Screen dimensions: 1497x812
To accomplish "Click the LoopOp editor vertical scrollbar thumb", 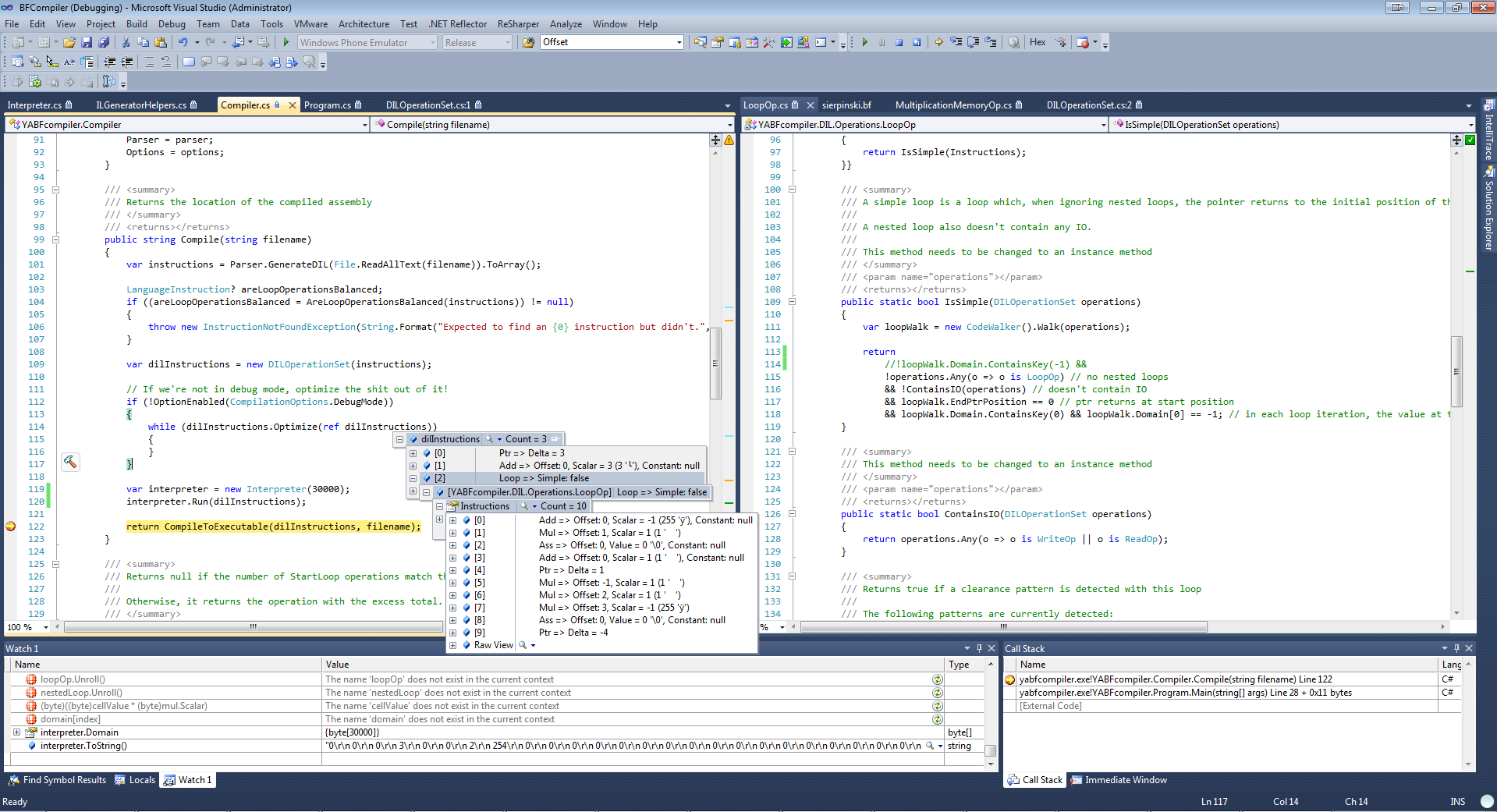I will click(x=1456, y=371).
